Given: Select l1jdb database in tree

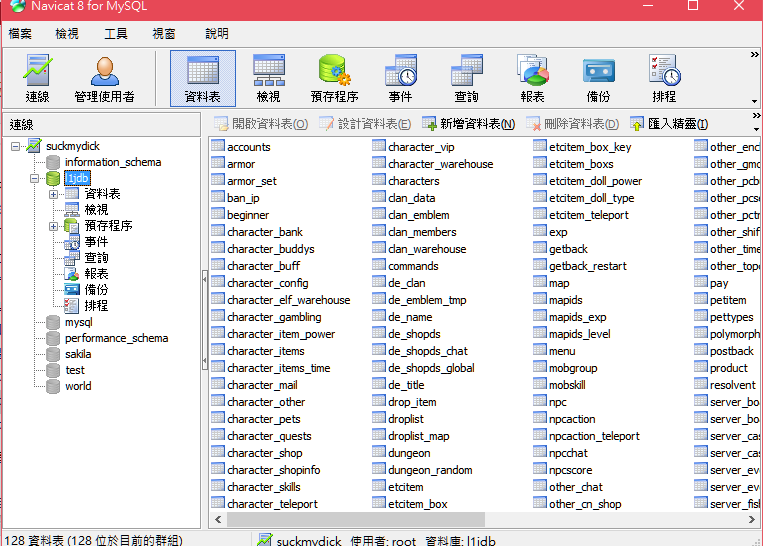Looking at the screenshot, I should pyautogui.click(x=77, y=178).
